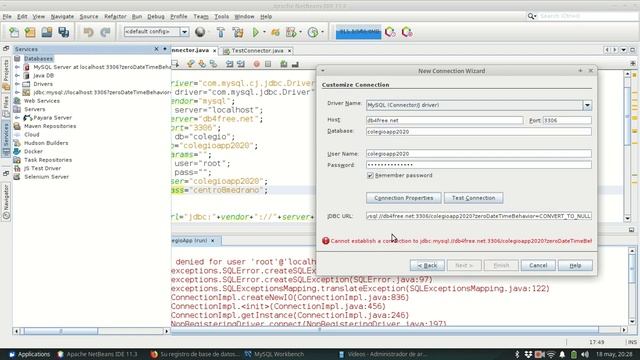The image size is (640, 360).
Task: Click the Profile Project clock icon
Action: [x=313, y=32]
